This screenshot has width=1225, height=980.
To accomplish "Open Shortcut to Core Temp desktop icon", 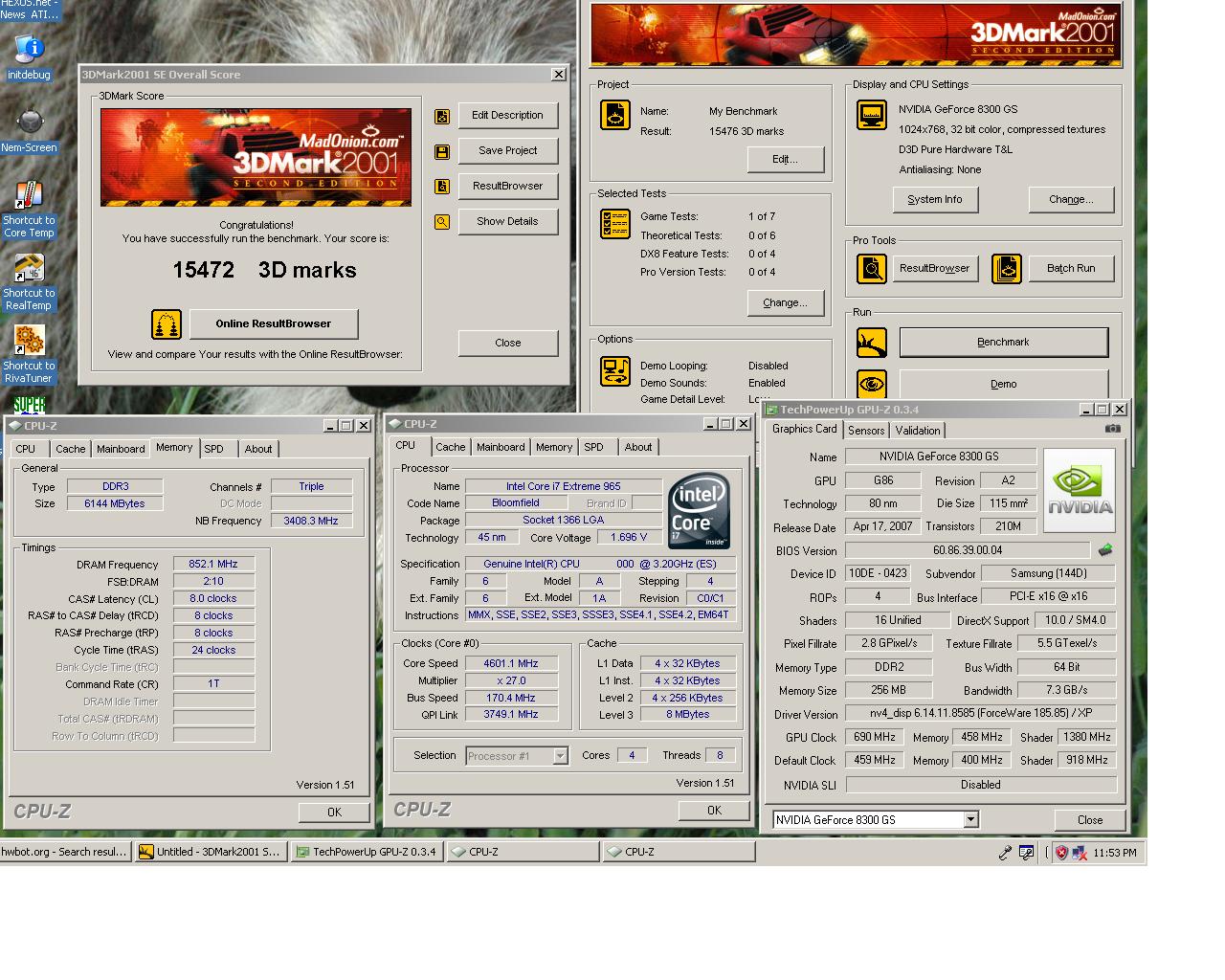I will coord(29,210).
